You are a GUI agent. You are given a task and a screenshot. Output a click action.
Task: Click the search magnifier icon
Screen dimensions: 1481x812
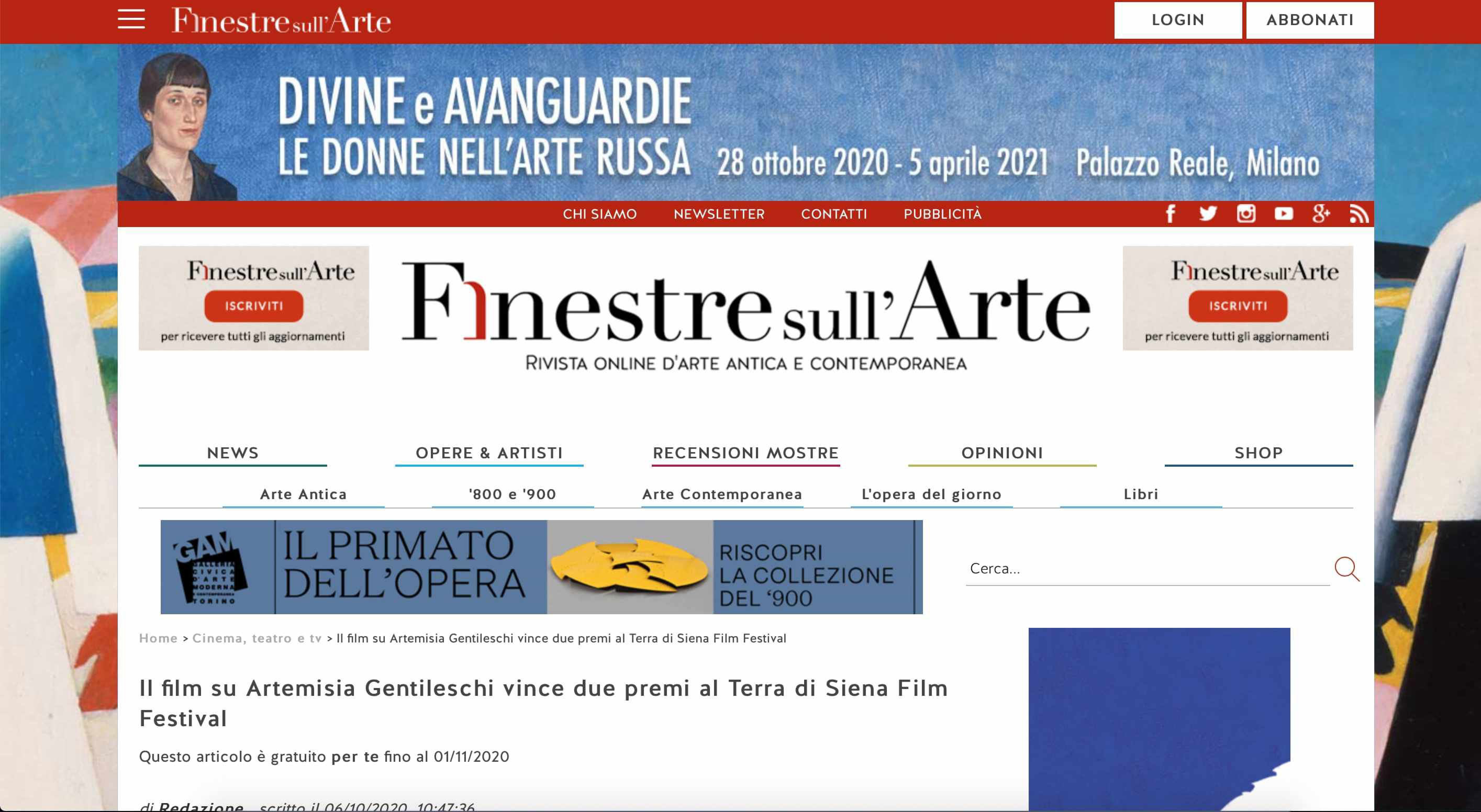tap(1347, 569)
